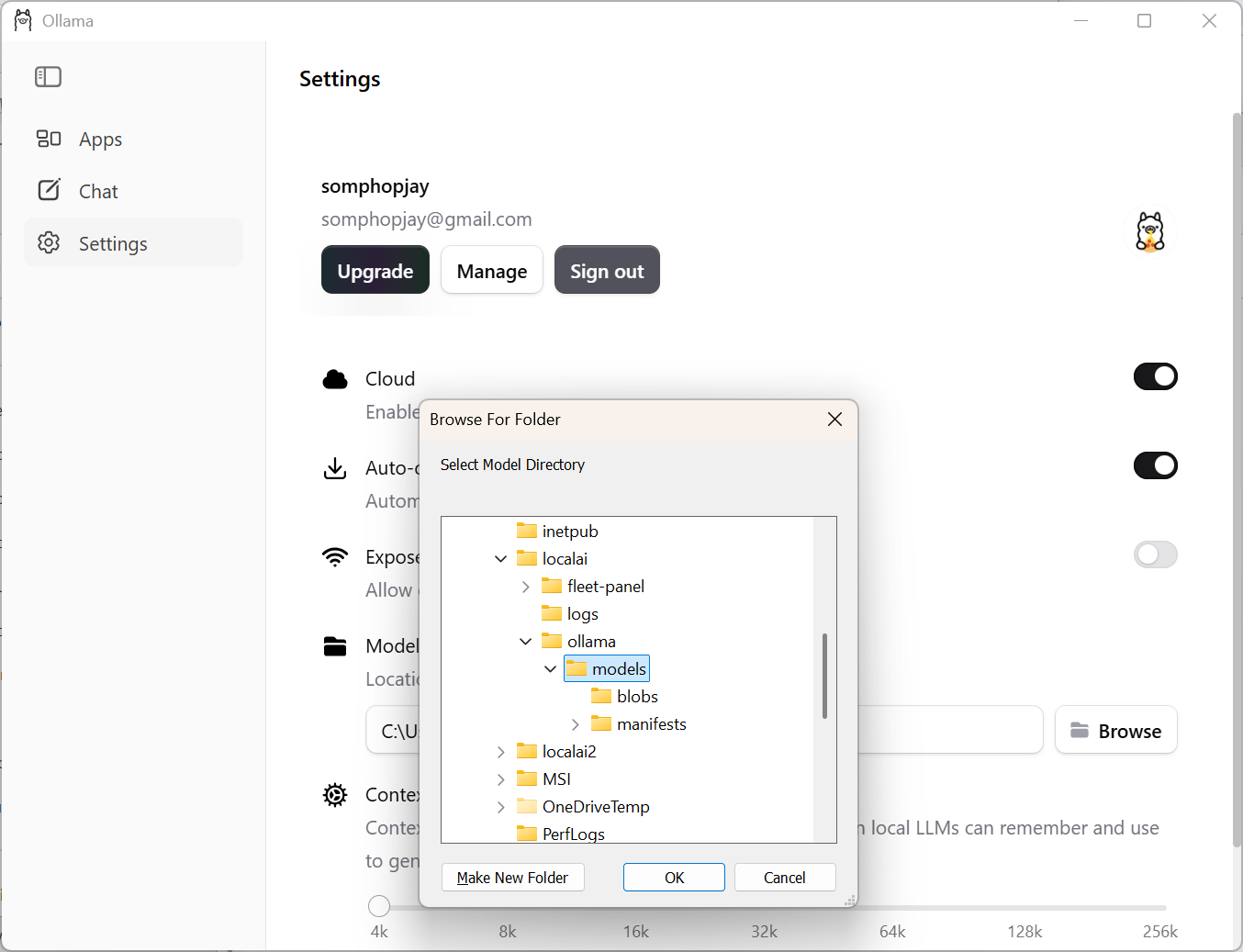Click the Model location folder icon
1243x952 pixels.
[335, 646]
